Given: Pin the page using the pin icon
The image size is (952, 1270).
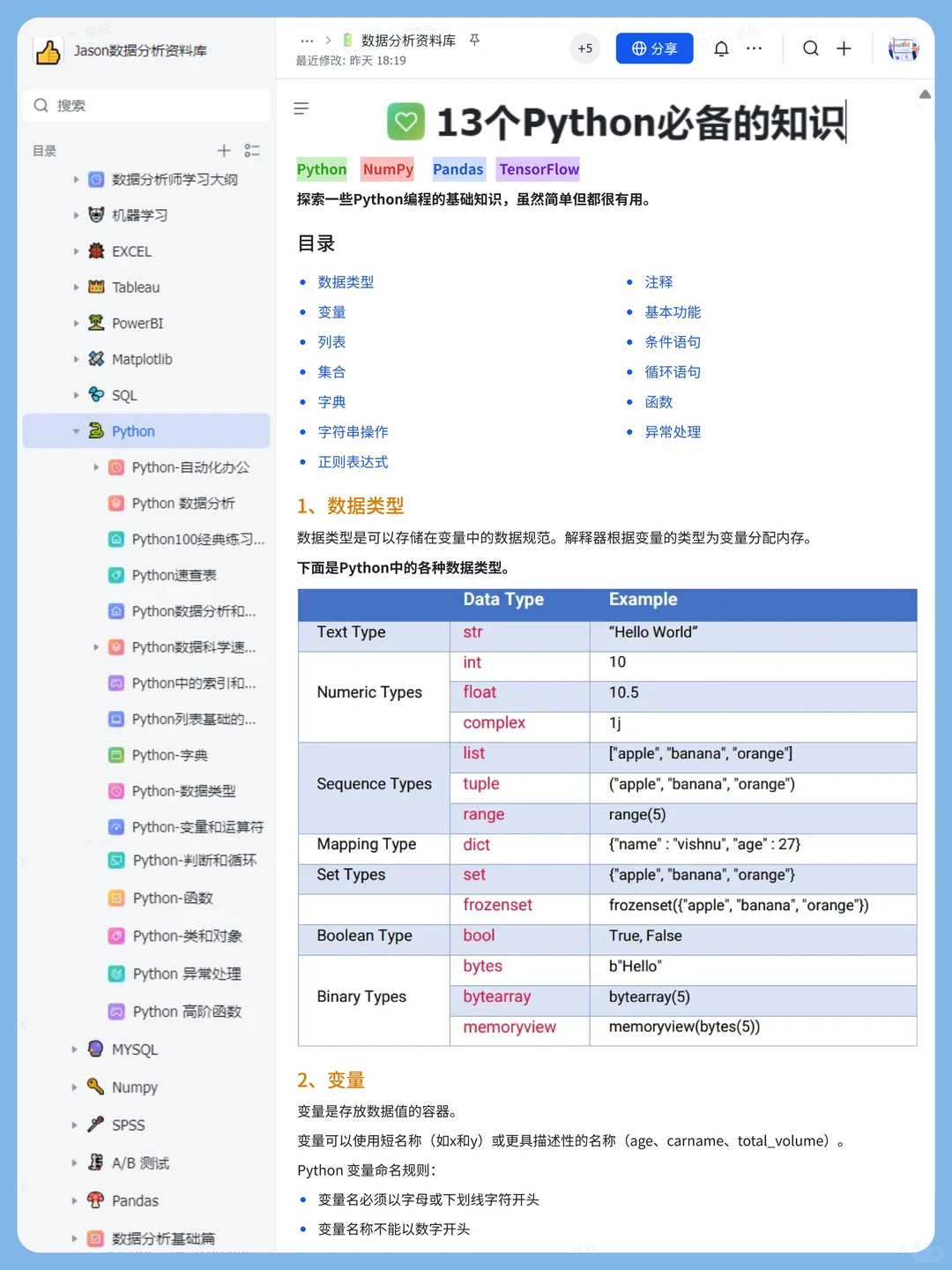Looking at the screenshot, I should [474, 40].
